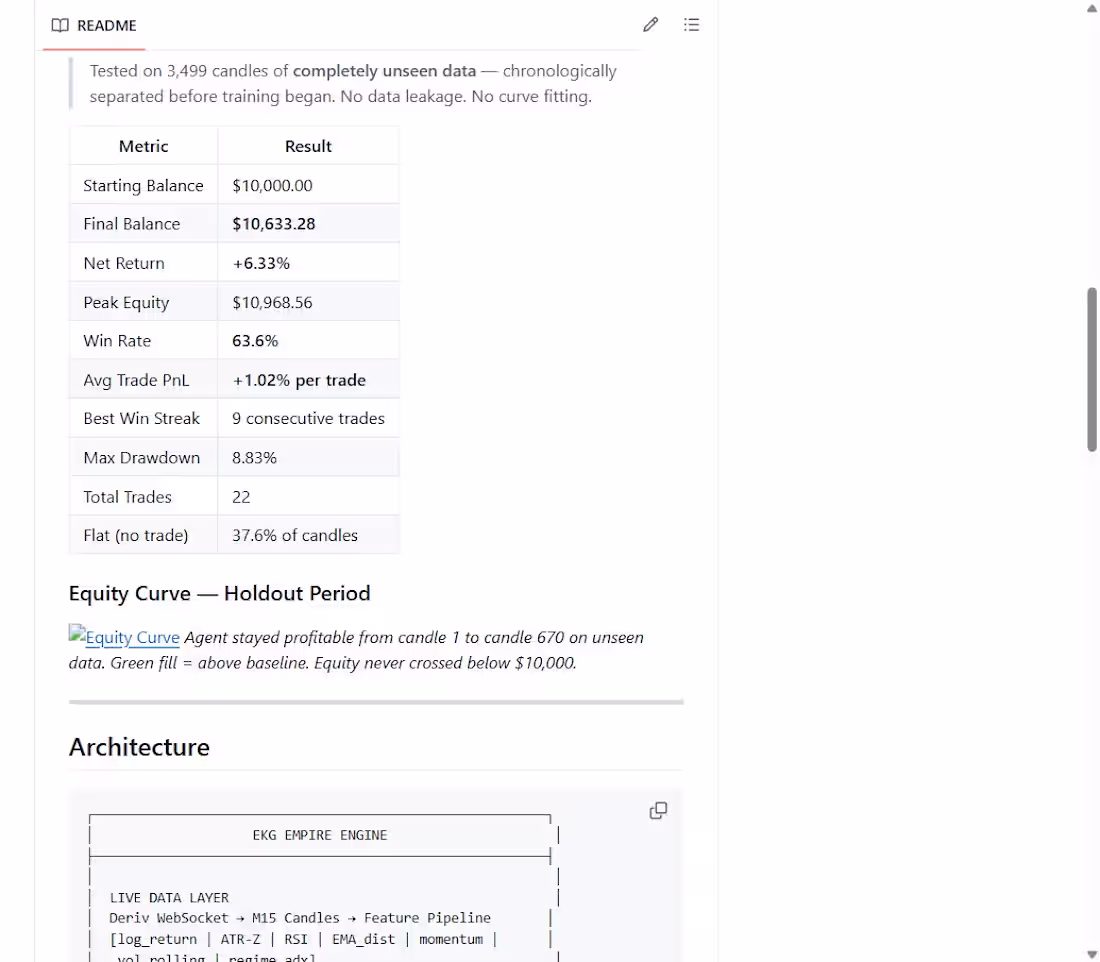1100x962 pixels.
Task: Select the '9 consecutive trades' cell
Action: (308, 418)
